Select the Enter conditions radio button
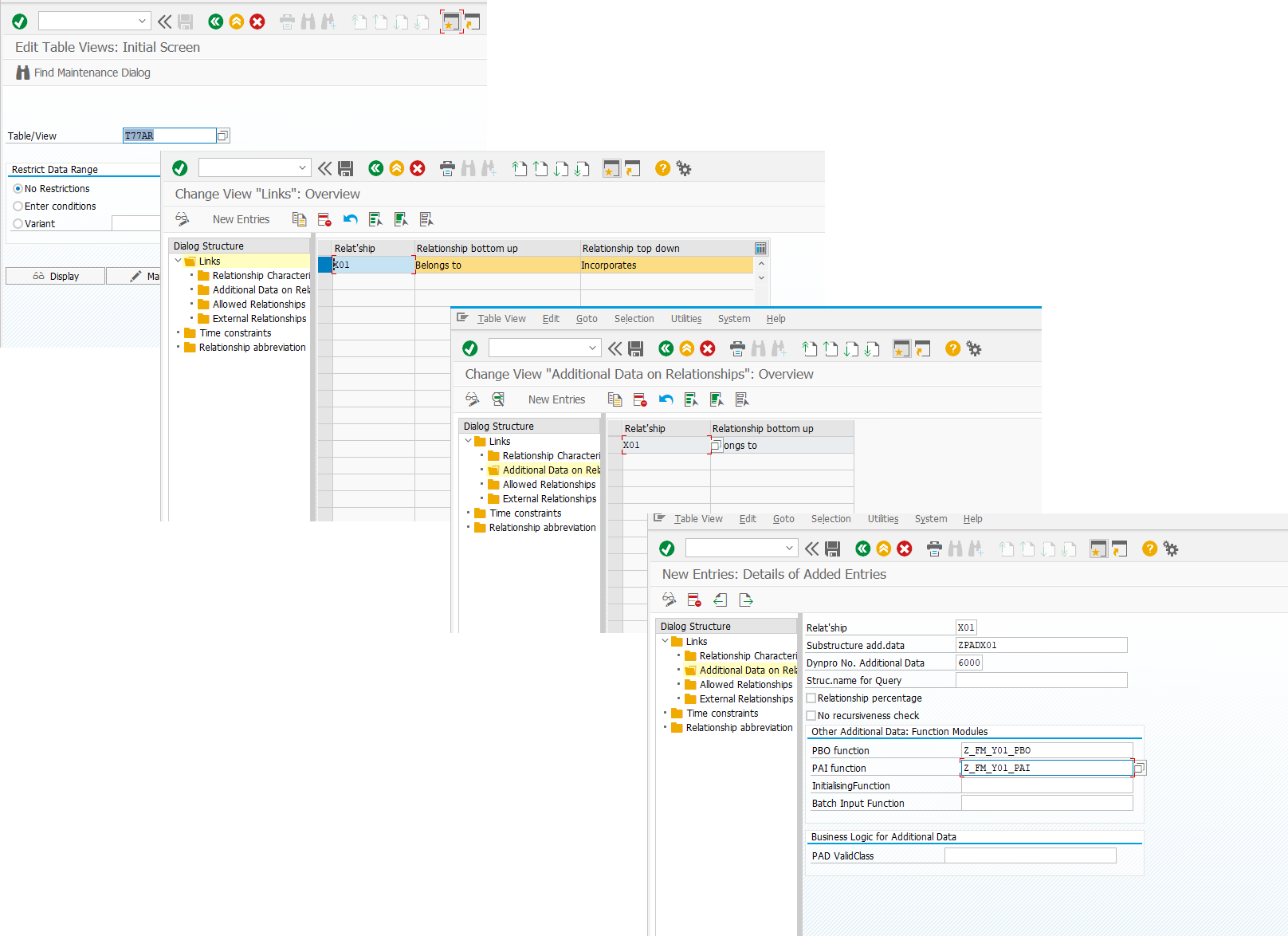Image resolution: width=1288 pixels, height=936 pixels. tap(18, 206)
